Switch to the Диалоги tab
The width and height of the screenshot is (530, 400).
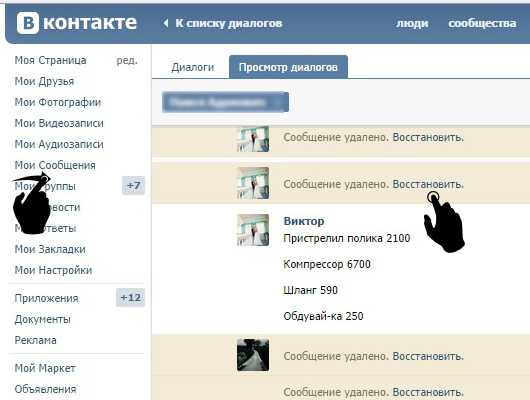tap(193, 67)
